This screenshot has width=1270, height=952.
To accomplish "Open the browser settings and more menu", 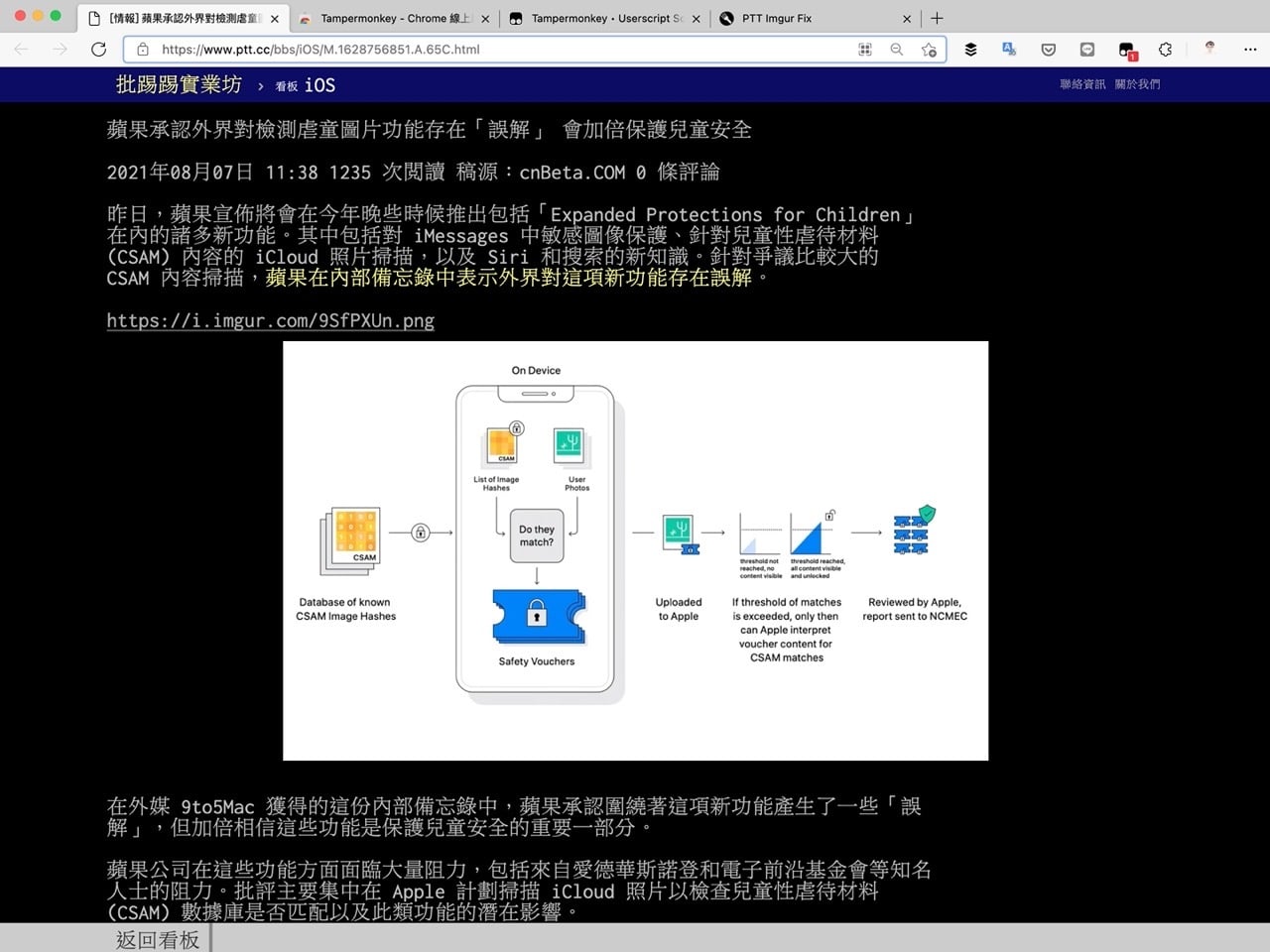I will (1250, 49).
